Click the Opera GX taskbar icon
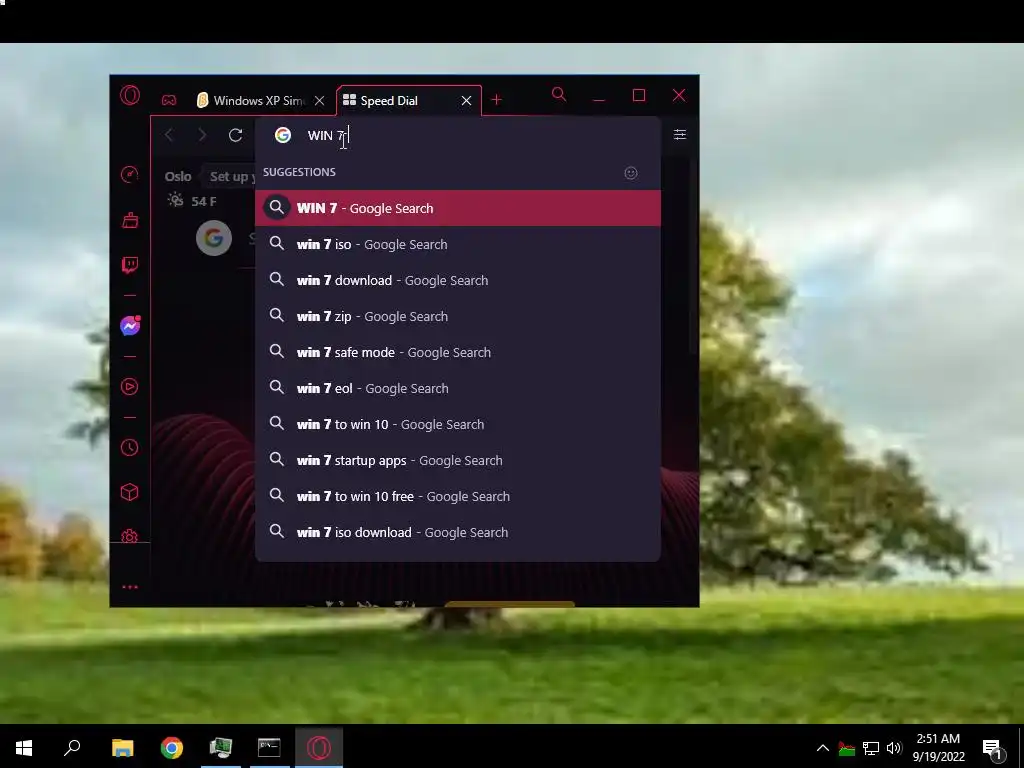Image resolution: width=1024 pixels, height=768 pixels. (x=319, y=747)
